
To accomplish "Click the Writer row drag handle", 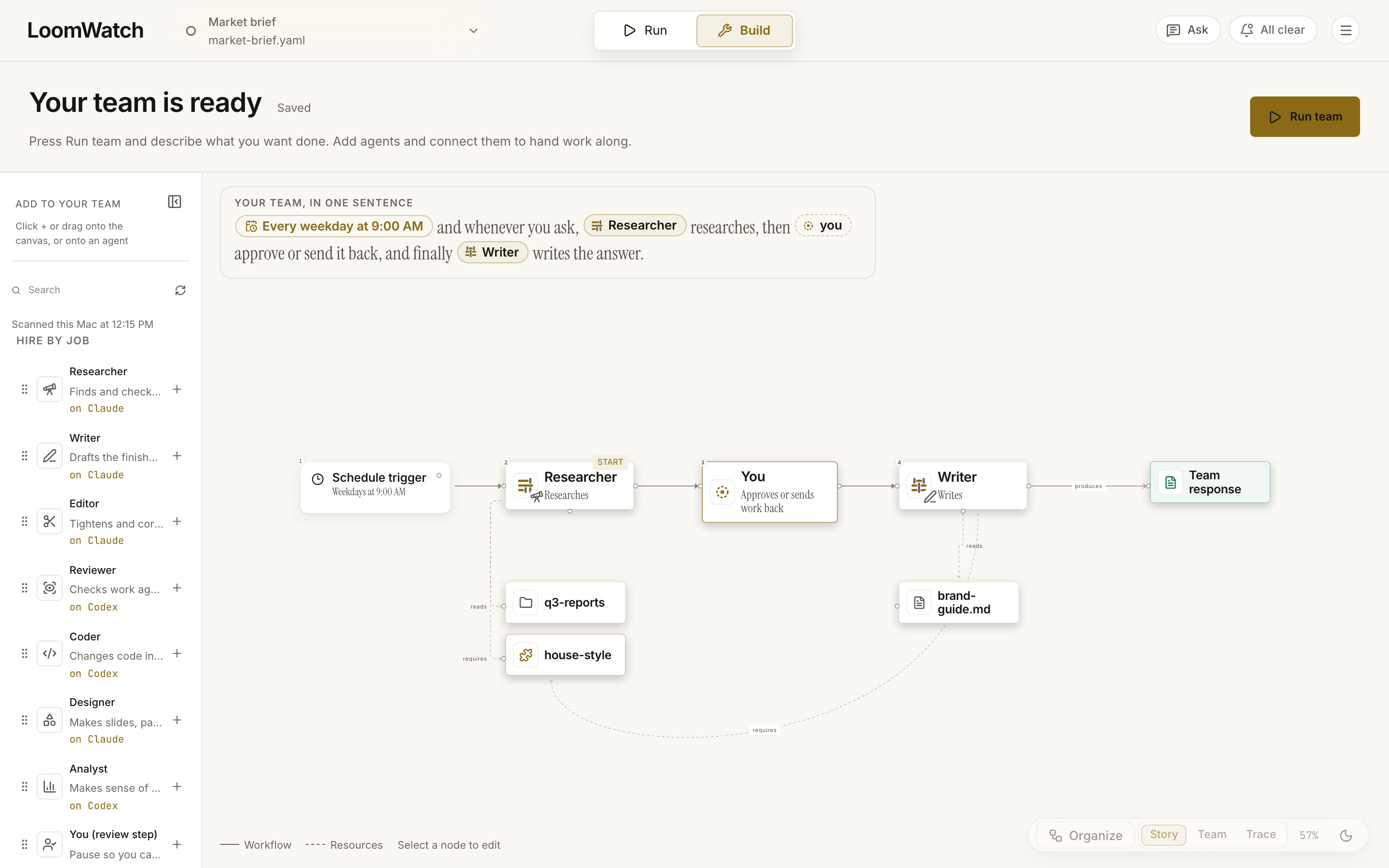I will coord(24,456).
